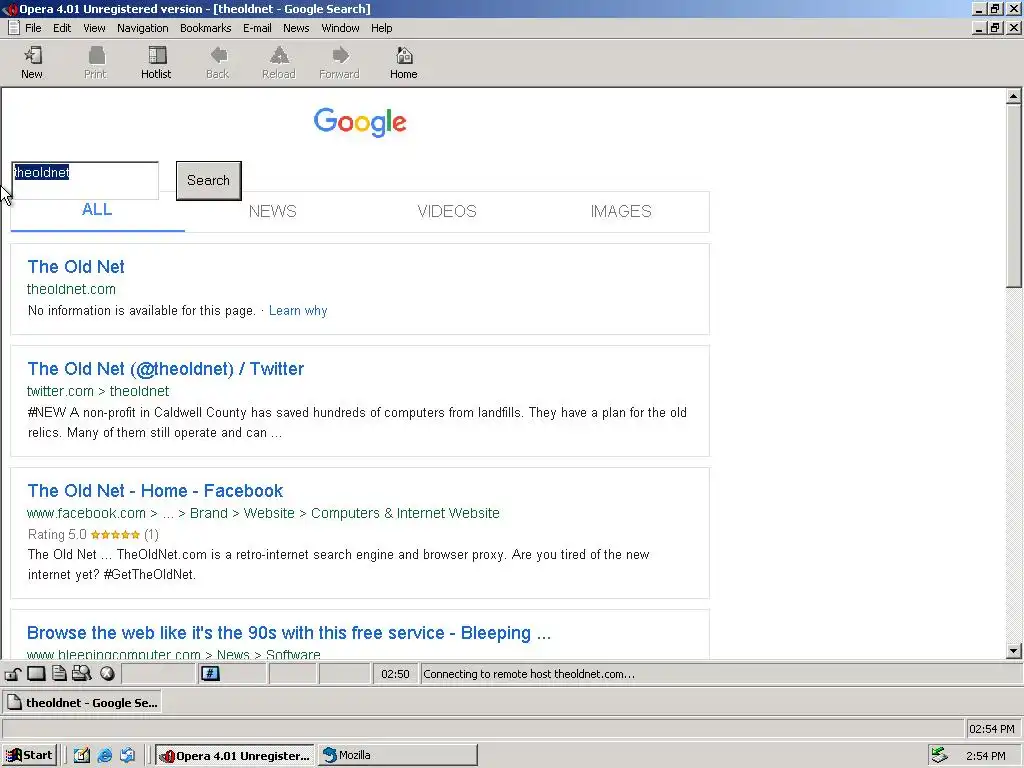The height and width of the screenshot is (768, 1024).
Task: Click the 02:54 PM Opera clock field
Action: [992, 729]
